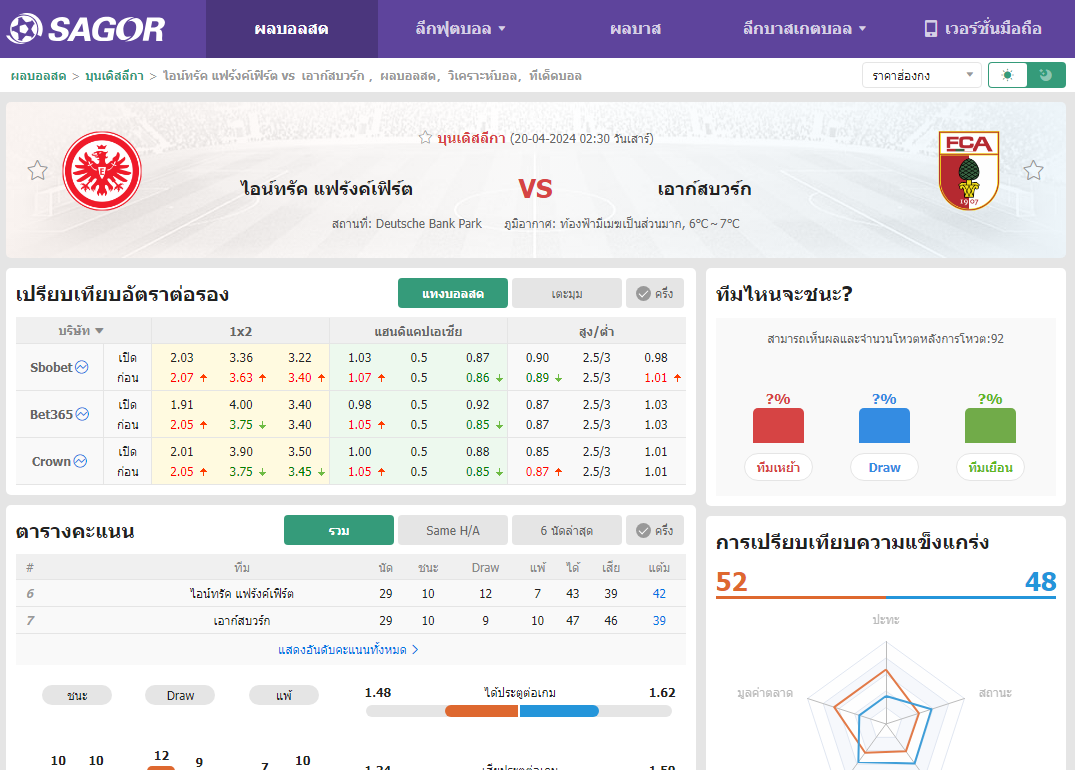Click แสดงอันดับคะแนนทั้งหมด full standings link
Viewport: 1075px width, 770px height.
pos(348,649)
